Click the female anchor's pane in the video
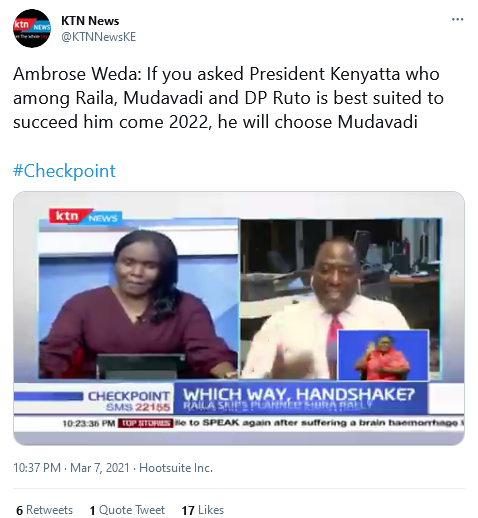Image resolution: width=478 pixels, height=518 pixels. 139,299
